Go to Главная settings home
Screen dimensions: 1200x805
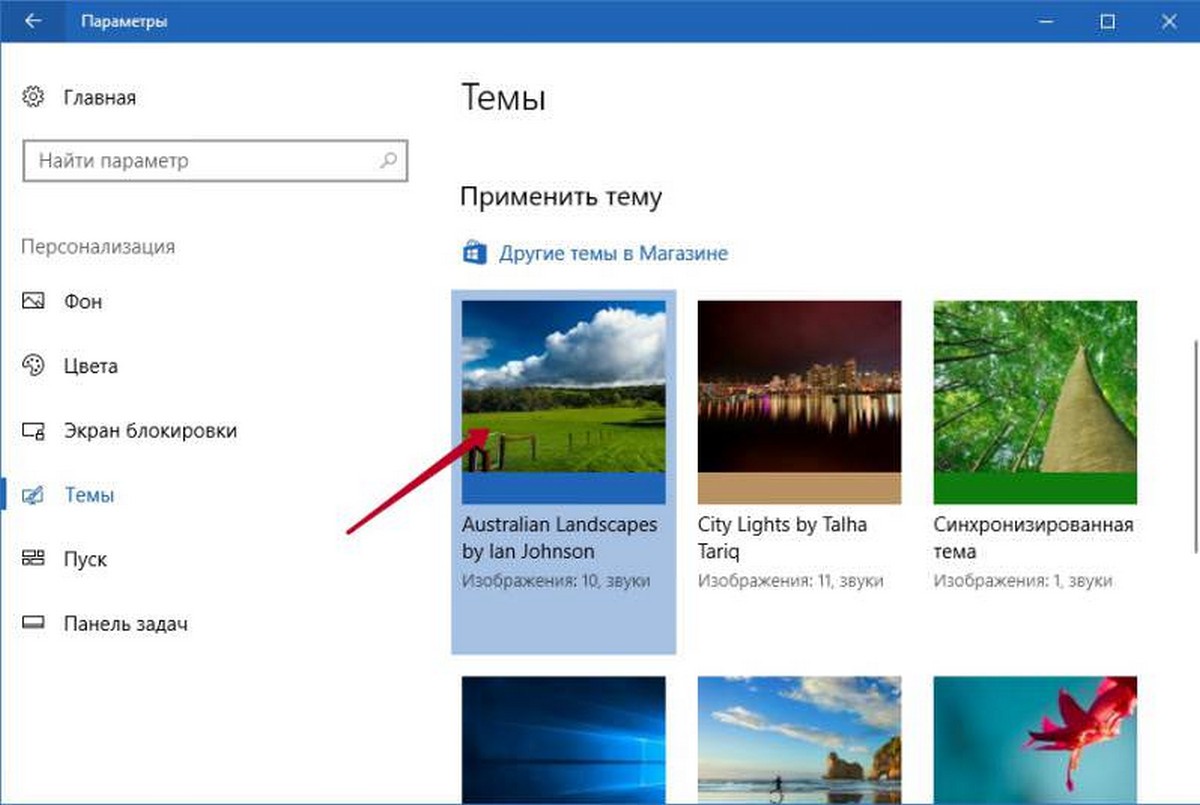[99, 98]
